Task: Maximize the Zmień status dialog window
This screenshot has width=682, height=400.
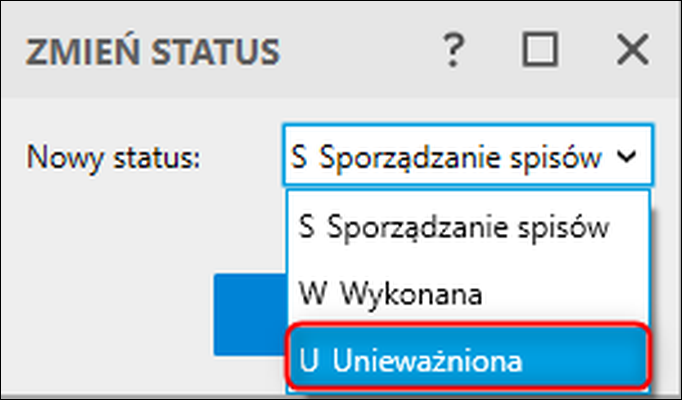Action: [540, 50]
